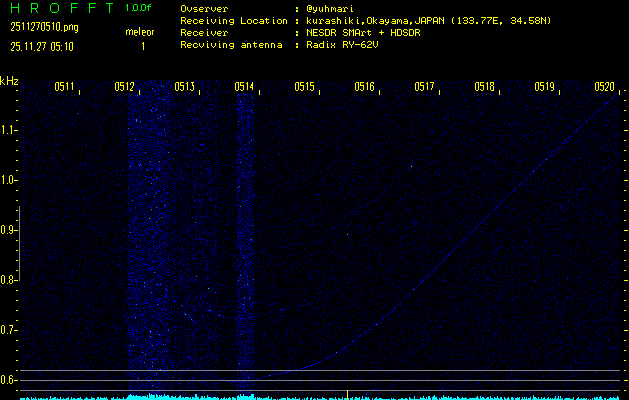Click the yellow meteor marker on the bottom level strip

[x=347, y=395]
